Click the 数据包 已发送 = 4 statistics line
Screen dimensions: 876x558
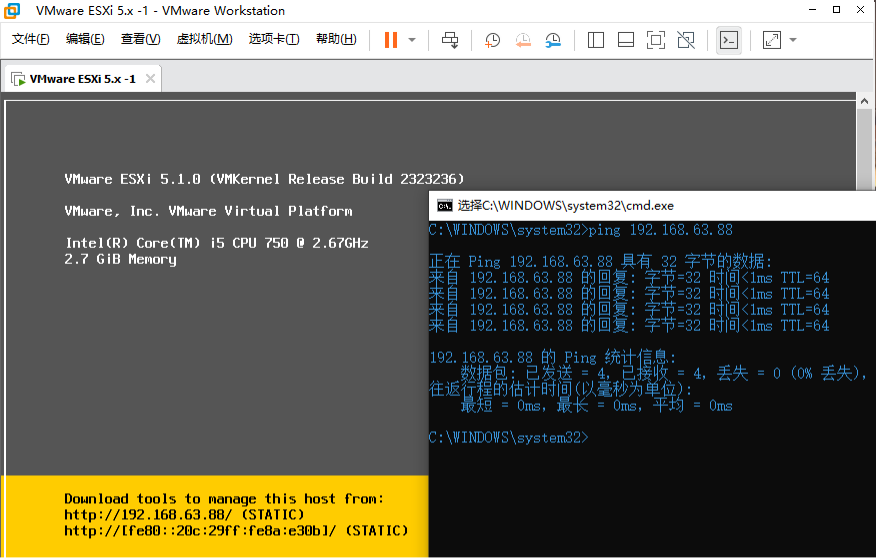click(663, 373)
